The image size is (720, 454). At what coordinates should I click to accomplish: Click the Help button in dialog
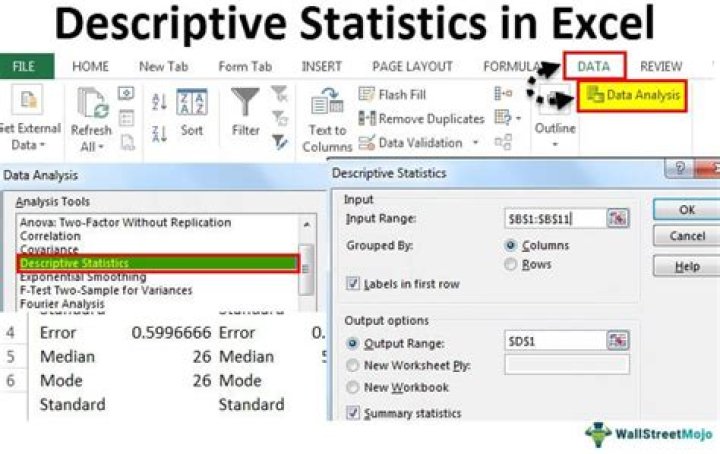point(687,266)
